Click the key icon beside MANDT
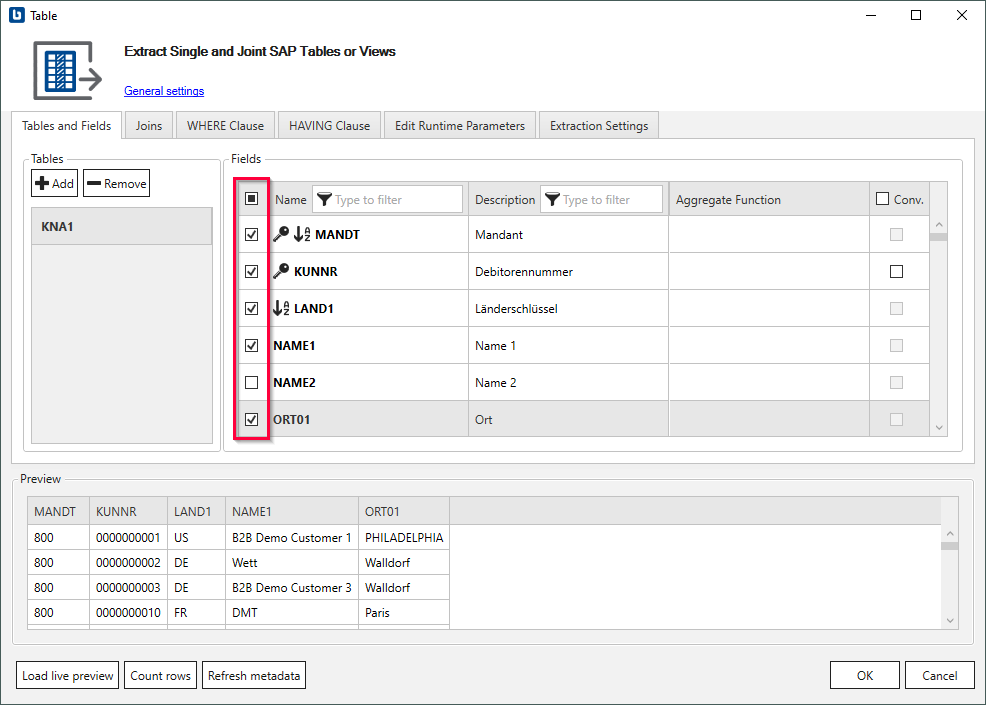 (281, 234)
